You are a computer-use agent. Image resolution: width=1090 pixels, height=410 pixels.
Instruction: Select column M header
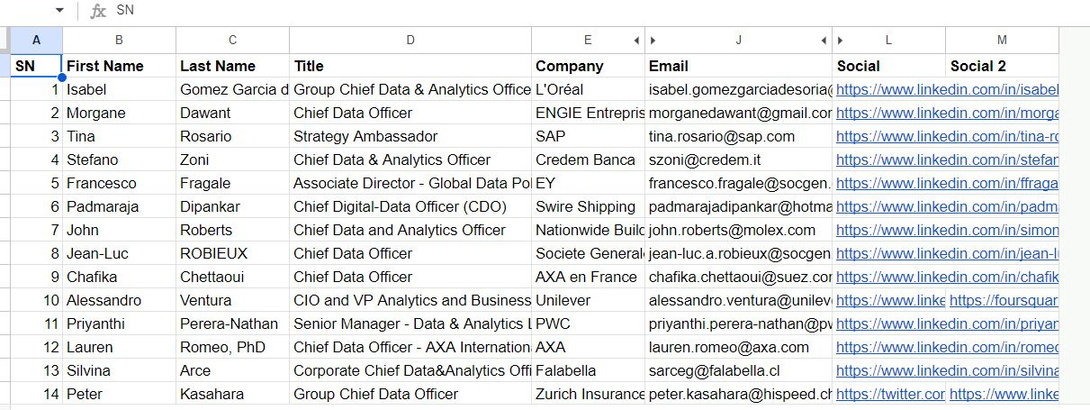pyautogui.click(x=1002, y=40)
